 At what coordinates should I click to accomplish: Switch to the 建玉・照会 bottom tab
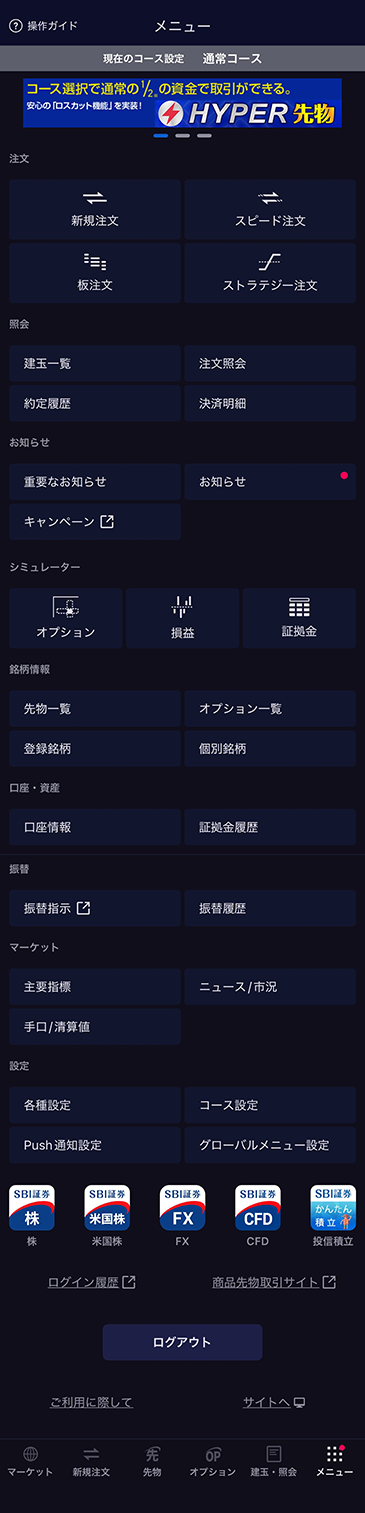click(273, 1461)
